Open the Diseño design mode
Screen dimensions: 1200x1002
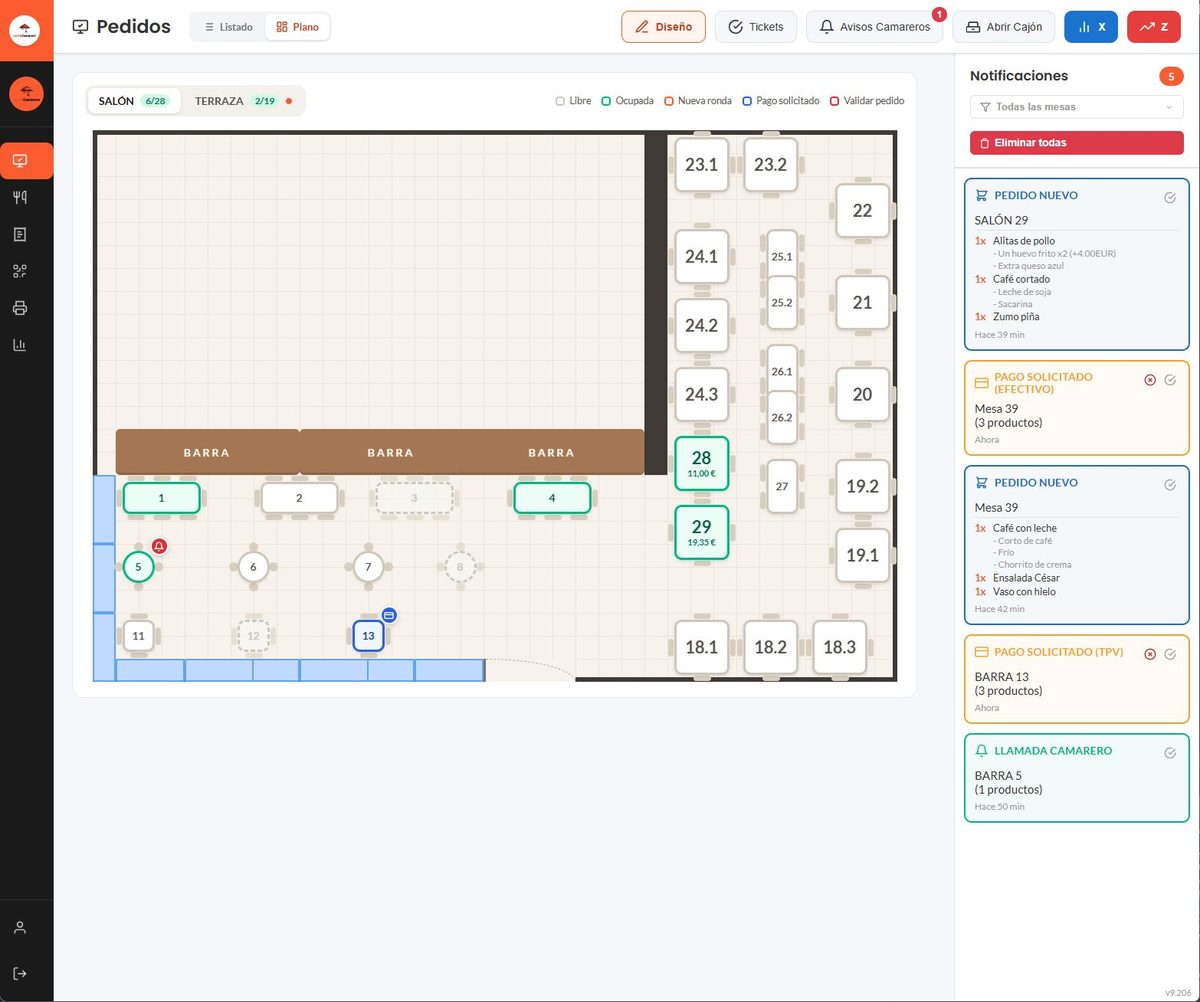click(x=664, y=27)
